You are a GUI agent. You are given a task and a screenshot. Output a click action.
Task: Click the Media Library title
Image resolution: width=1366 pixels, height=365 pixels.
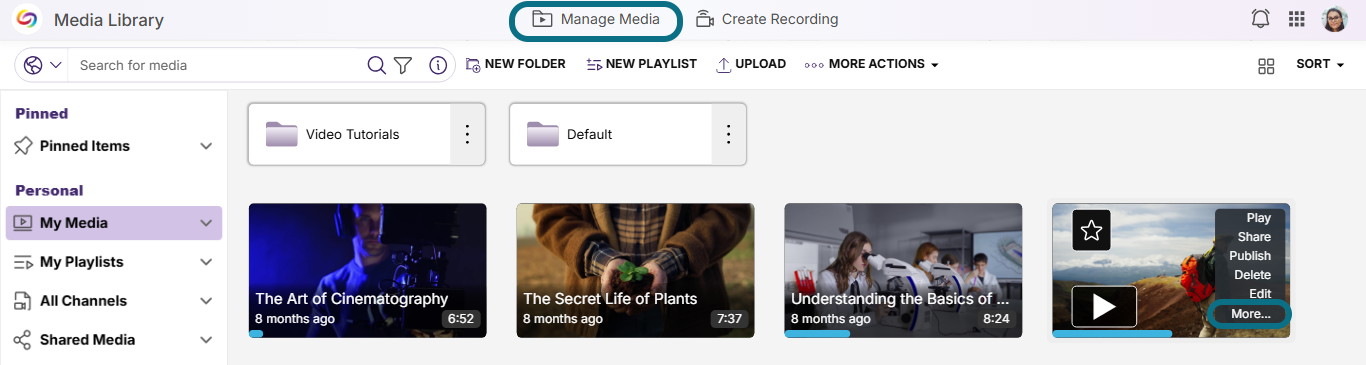click(109, 20)
